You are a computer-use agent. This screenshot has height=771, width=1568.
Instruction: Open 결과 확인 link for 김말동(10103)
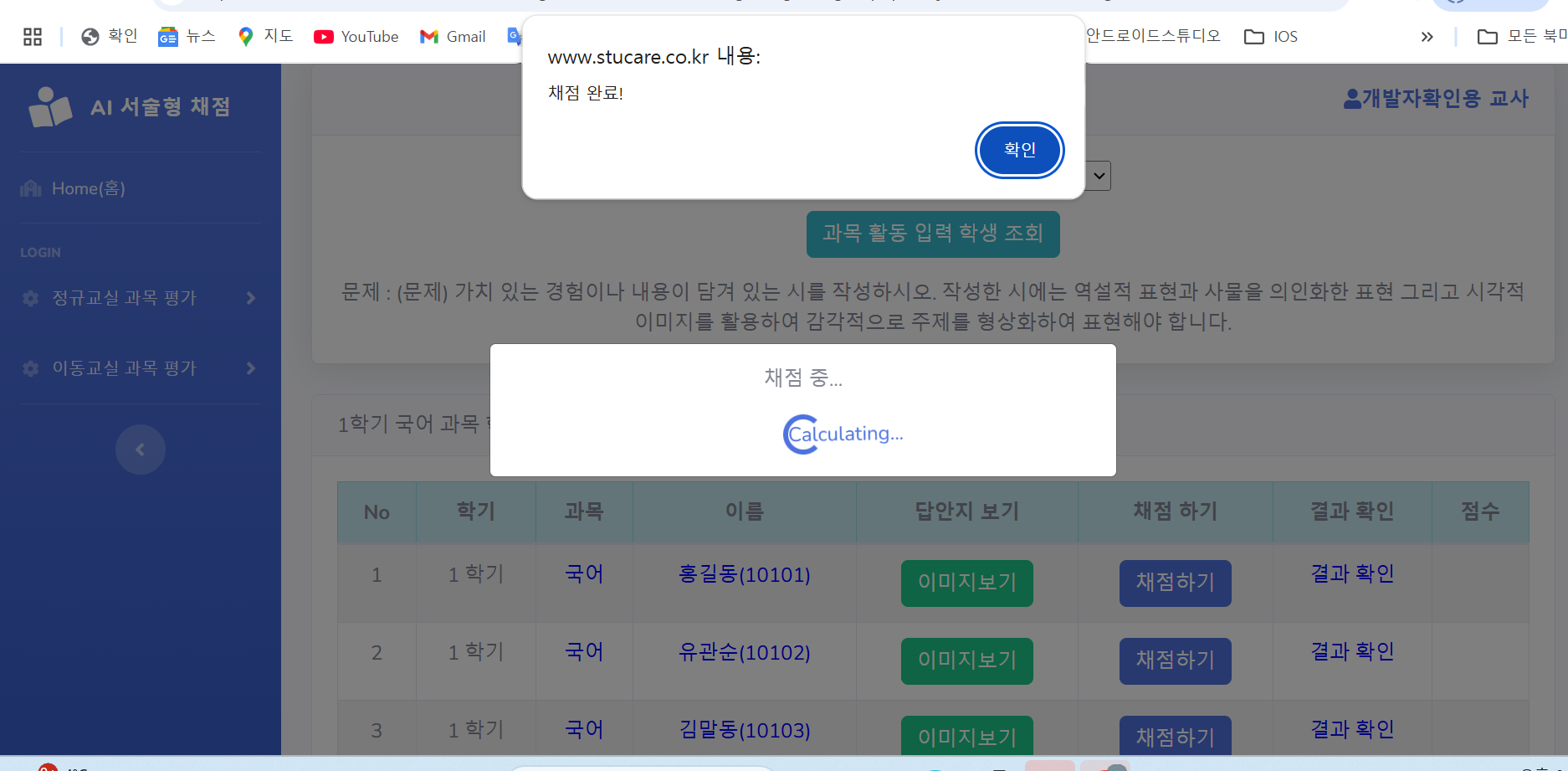click(1352, 730)
